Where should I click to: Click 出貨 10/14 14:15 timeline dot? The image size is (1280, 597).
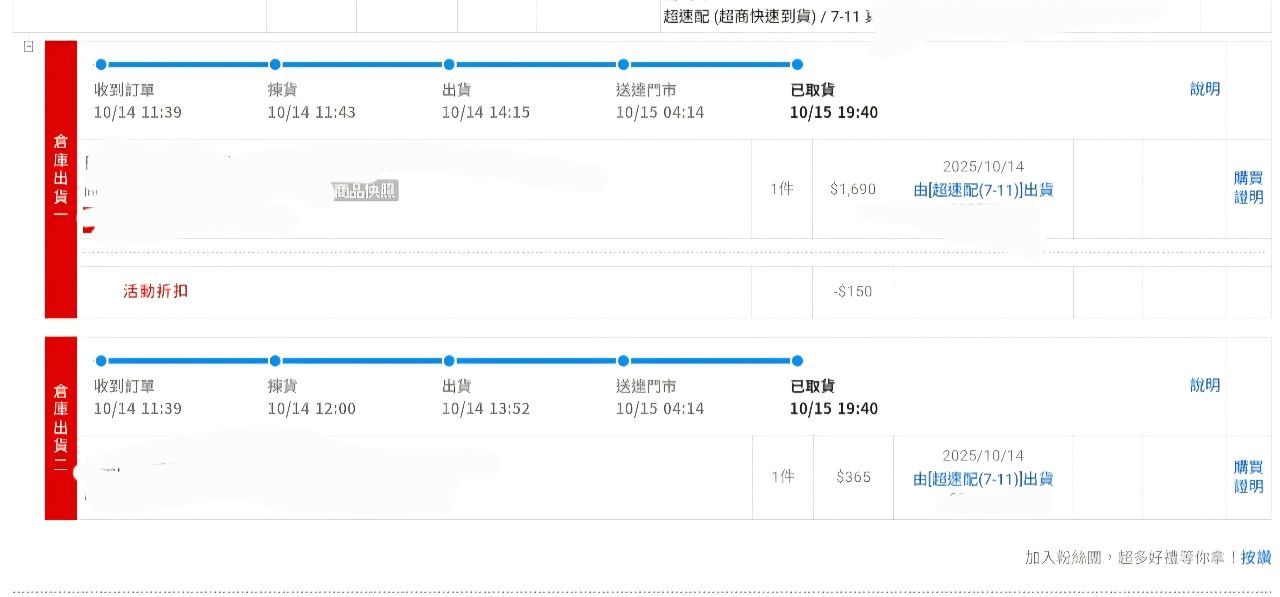pos(449,65)
